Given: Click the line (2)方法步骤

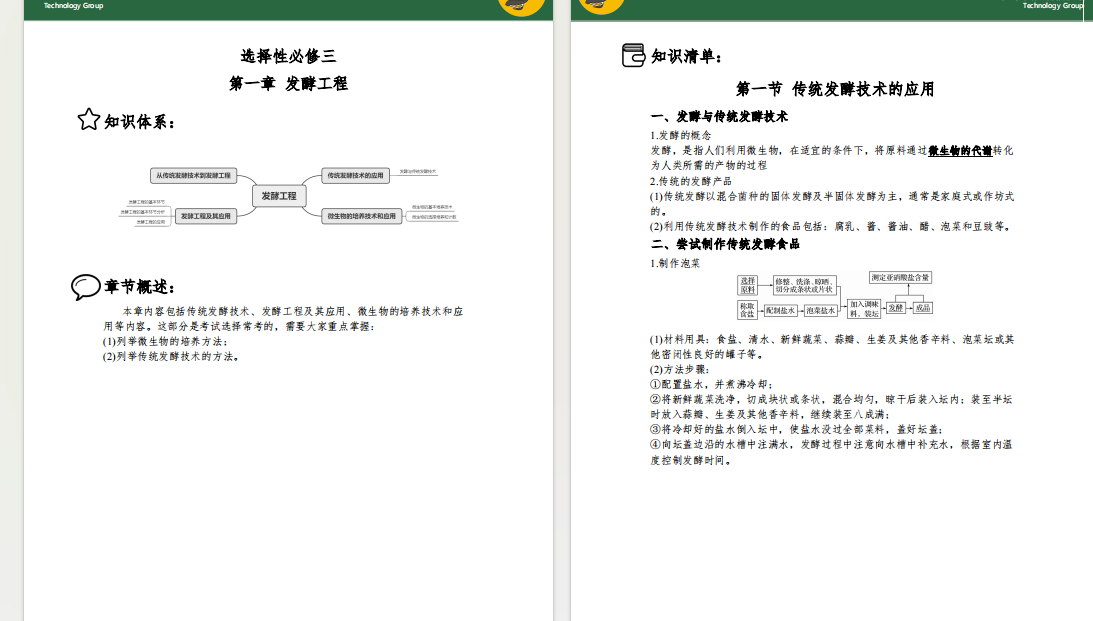Looking at the screenshot, I should click(x=680, y=370).
